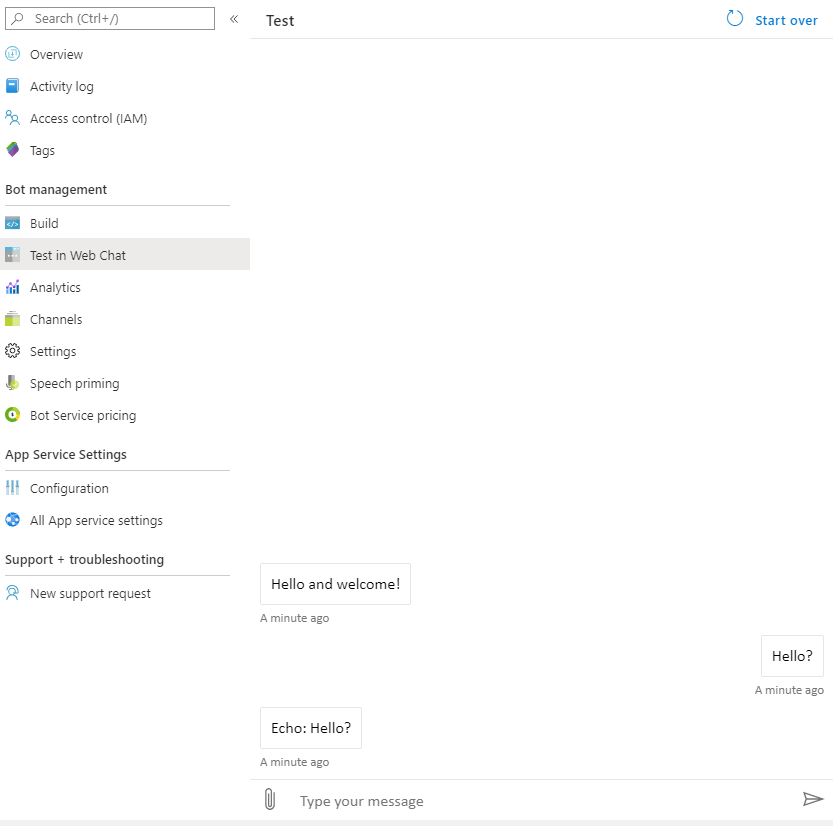Click the Analytics chart icon
The height and width of the screenshot is (826, 833).
[12, 288]
